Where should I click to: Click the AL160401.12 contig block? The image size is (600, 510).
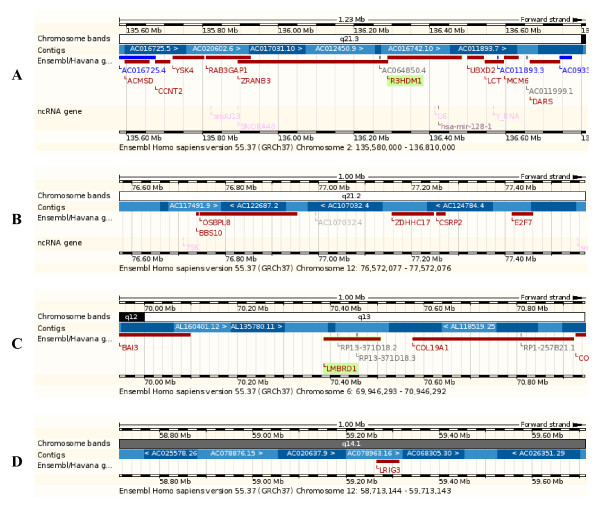pos(201,327)
